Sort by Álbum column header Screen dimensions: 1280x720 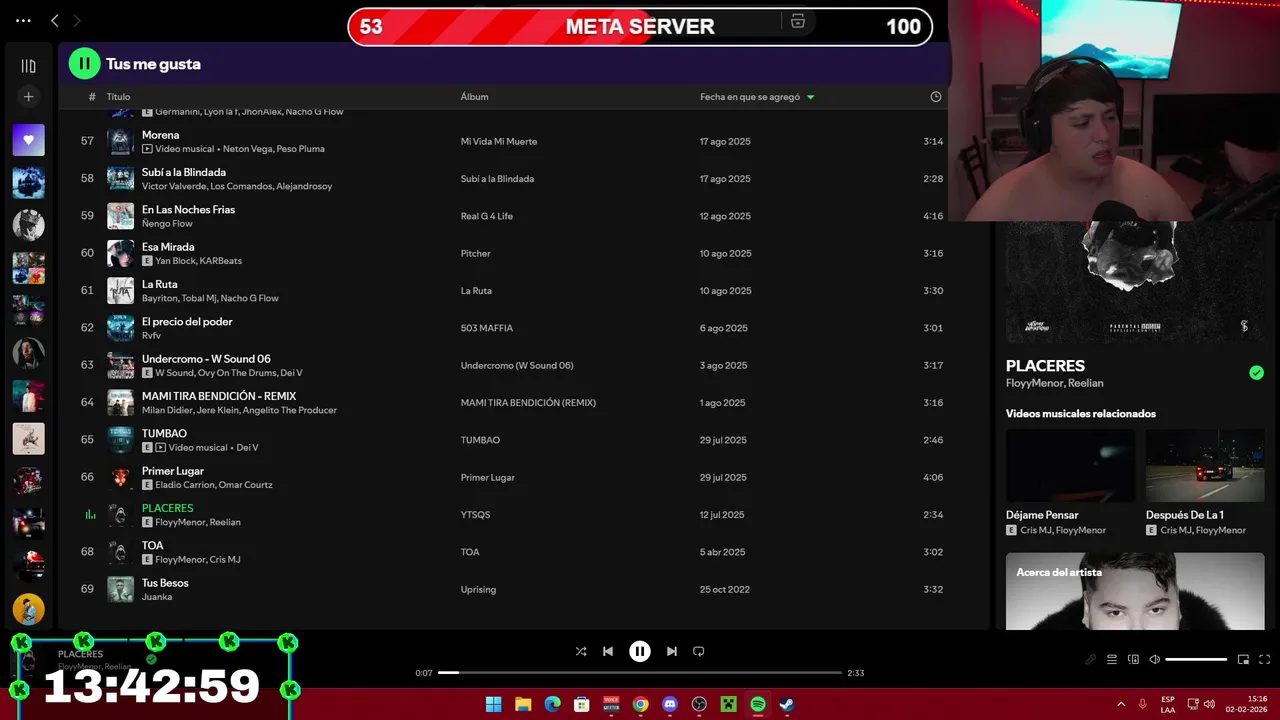coord(474,97)
